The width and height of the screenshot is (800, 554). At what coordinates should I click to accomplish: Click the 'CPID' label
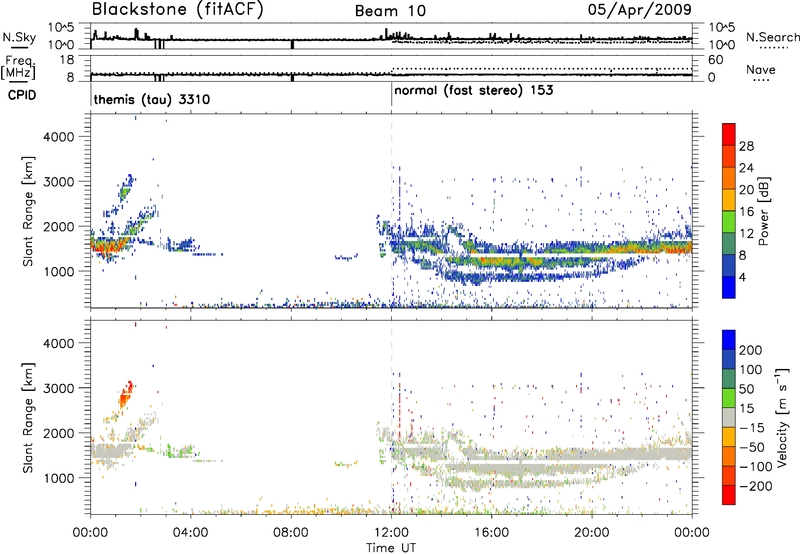point(22,95)
